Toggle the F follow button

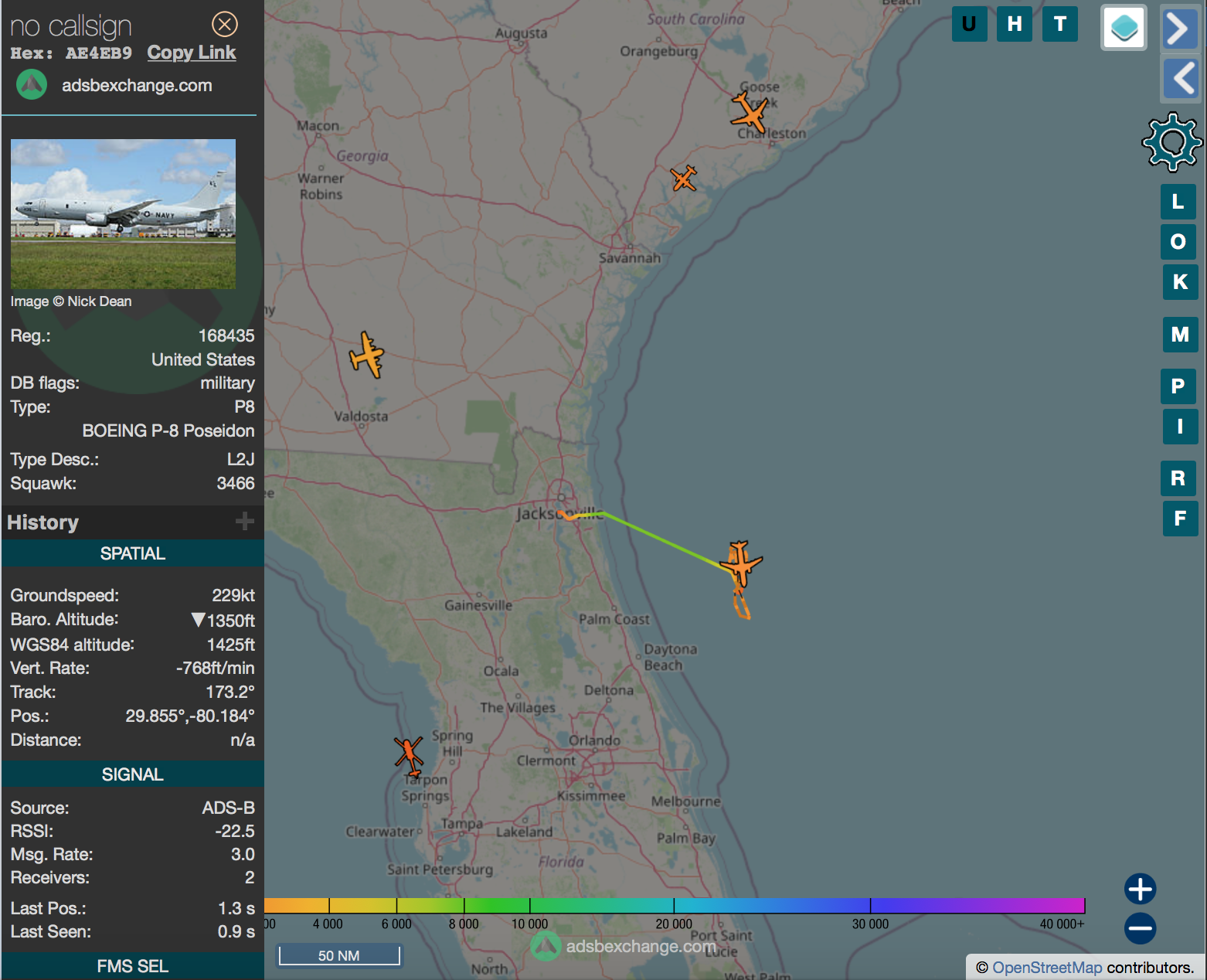(x=1181, y=519)
